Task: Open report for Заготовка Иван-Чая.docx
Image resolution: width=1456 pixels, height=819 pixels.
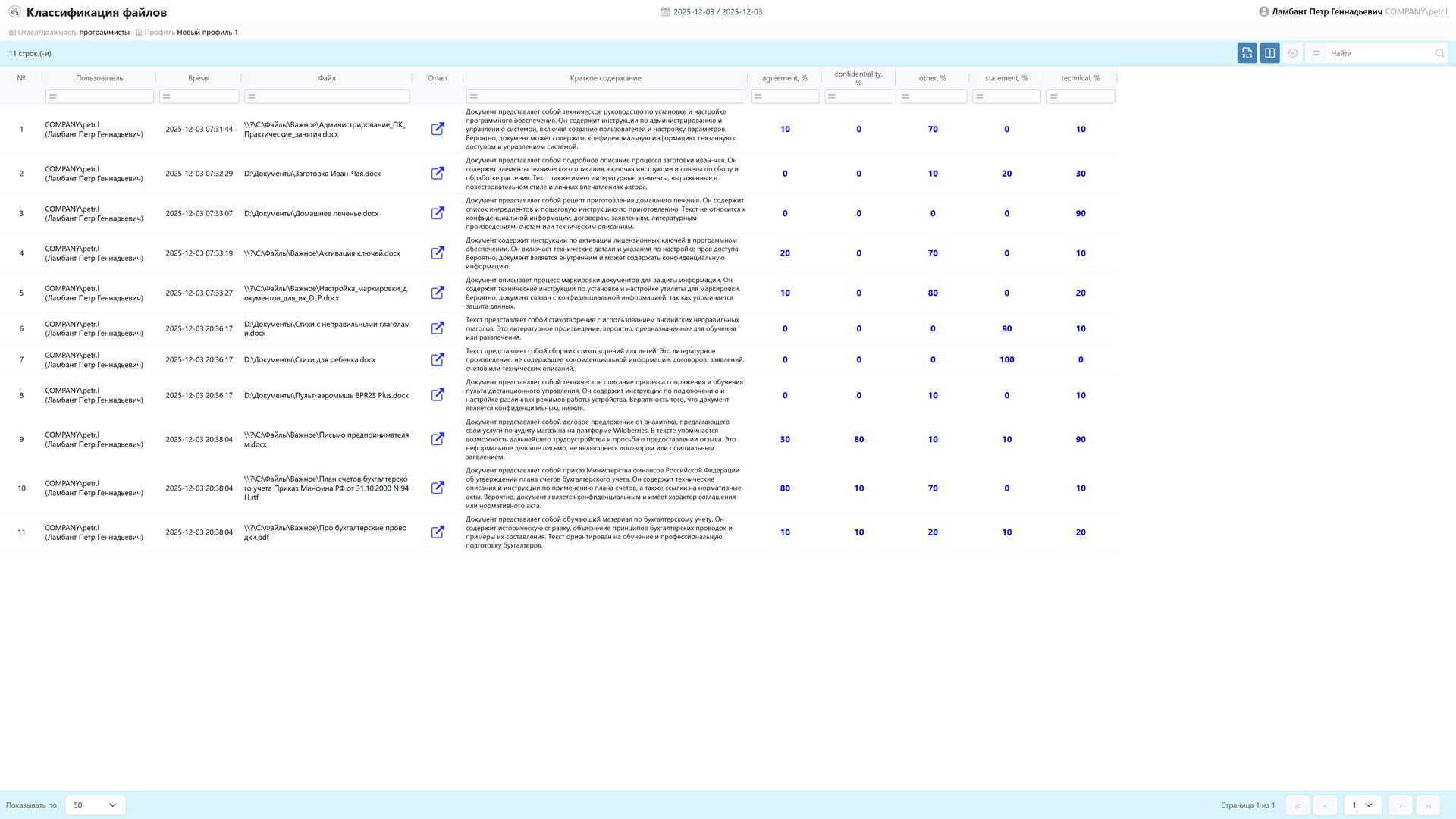Action: click(x=438, y=174)
